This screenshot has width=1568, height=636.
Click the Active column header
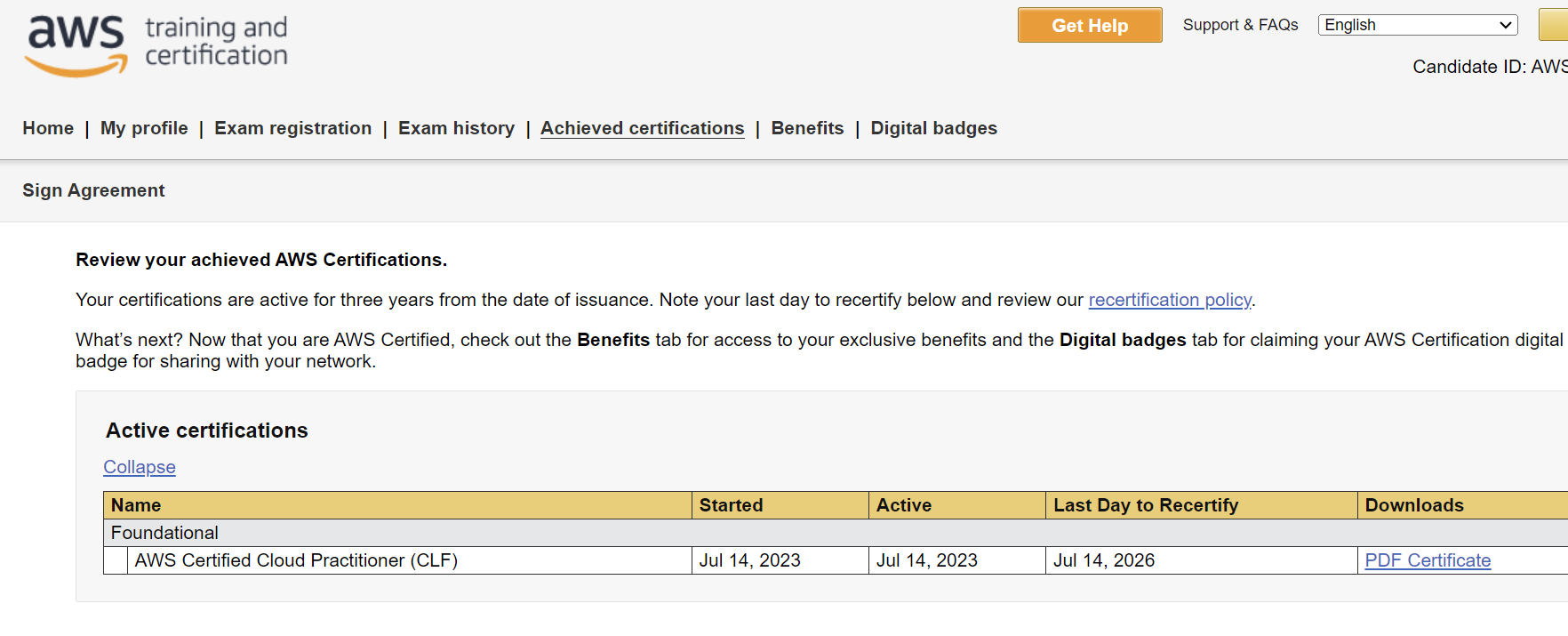pos(957,505)
